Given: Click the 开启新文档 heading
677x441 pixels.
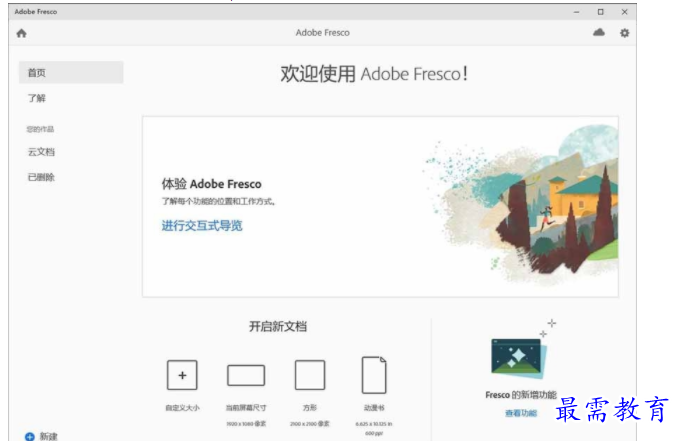Looking at the screenshot, I should tap(278, 326).
